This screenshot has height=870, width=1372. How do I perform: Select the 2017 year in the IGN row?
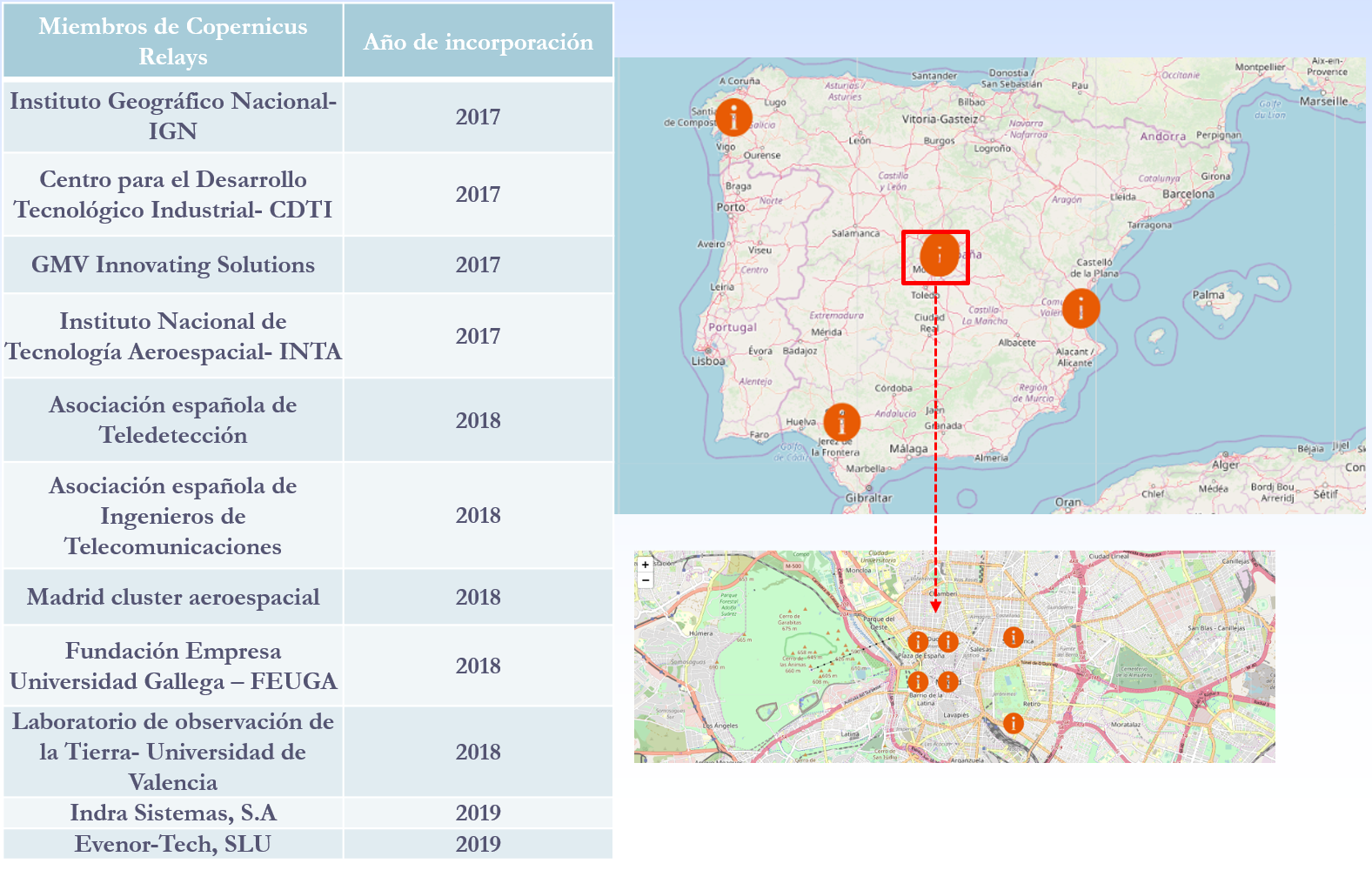[479, 117]
